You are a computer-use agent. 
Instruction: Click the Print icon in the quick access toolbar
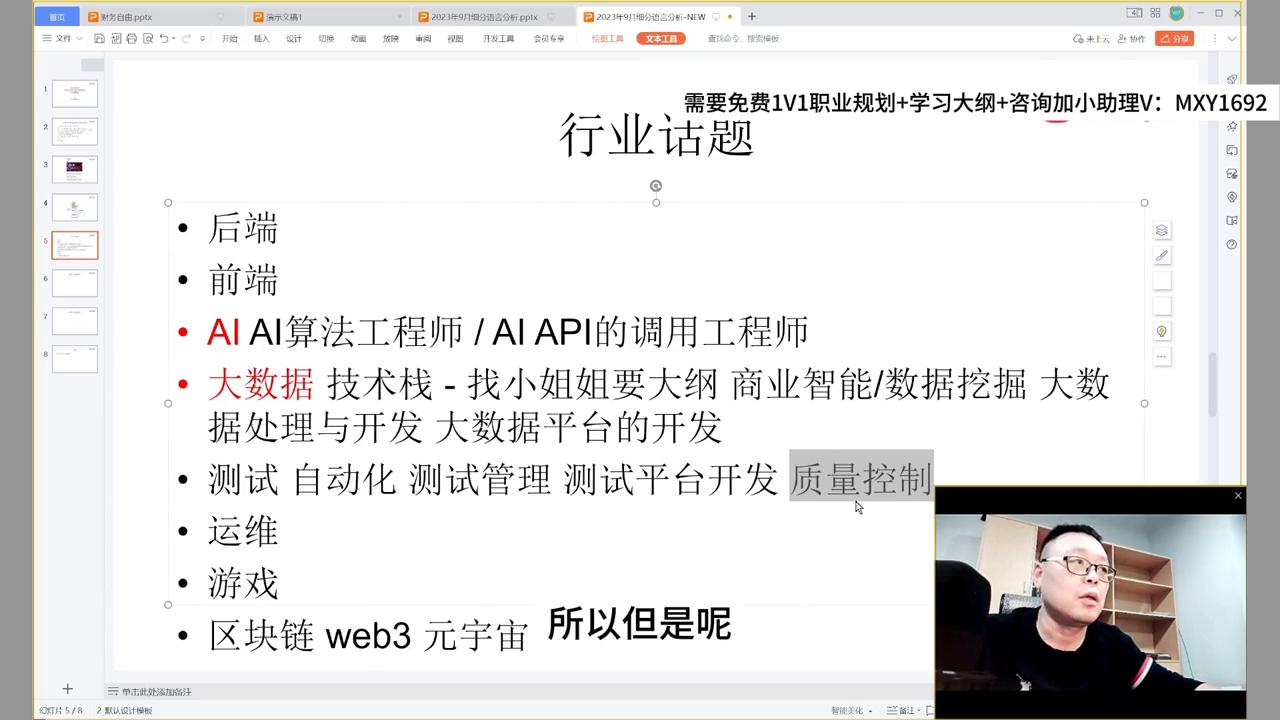pyautogui.click(x=133, y=38)
